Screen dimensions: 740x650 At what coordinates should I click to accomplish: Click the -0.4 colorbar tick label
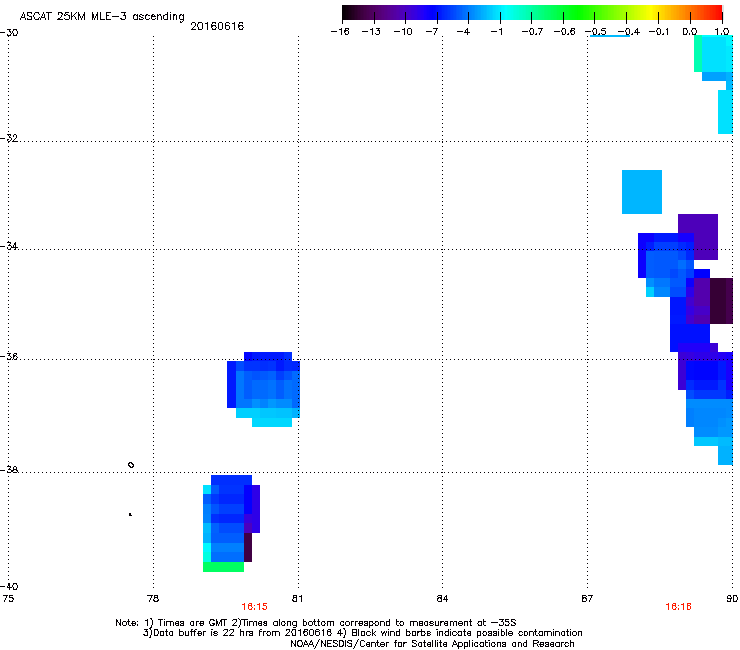629,32
